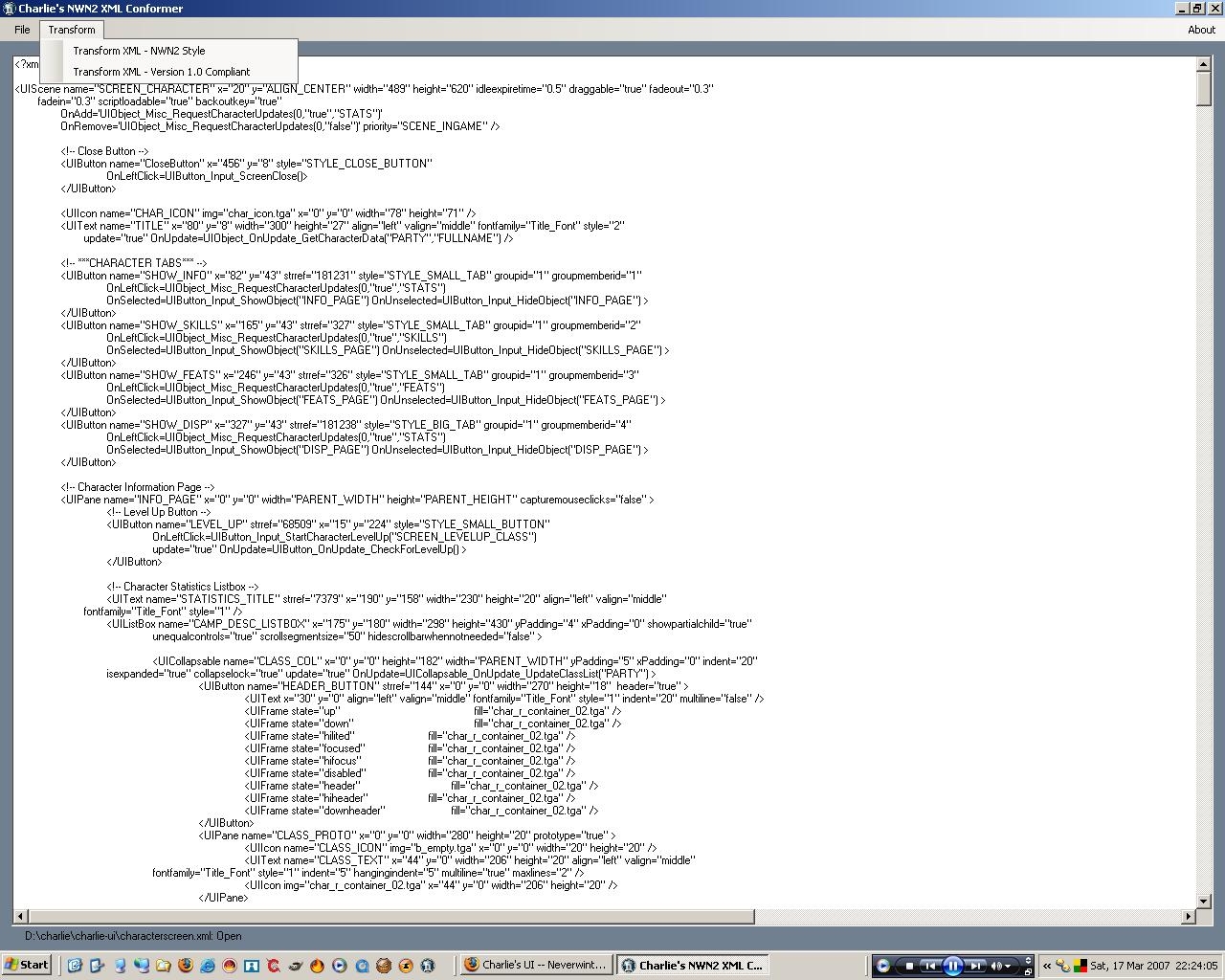Pause playback in media player toolbar

952,966
